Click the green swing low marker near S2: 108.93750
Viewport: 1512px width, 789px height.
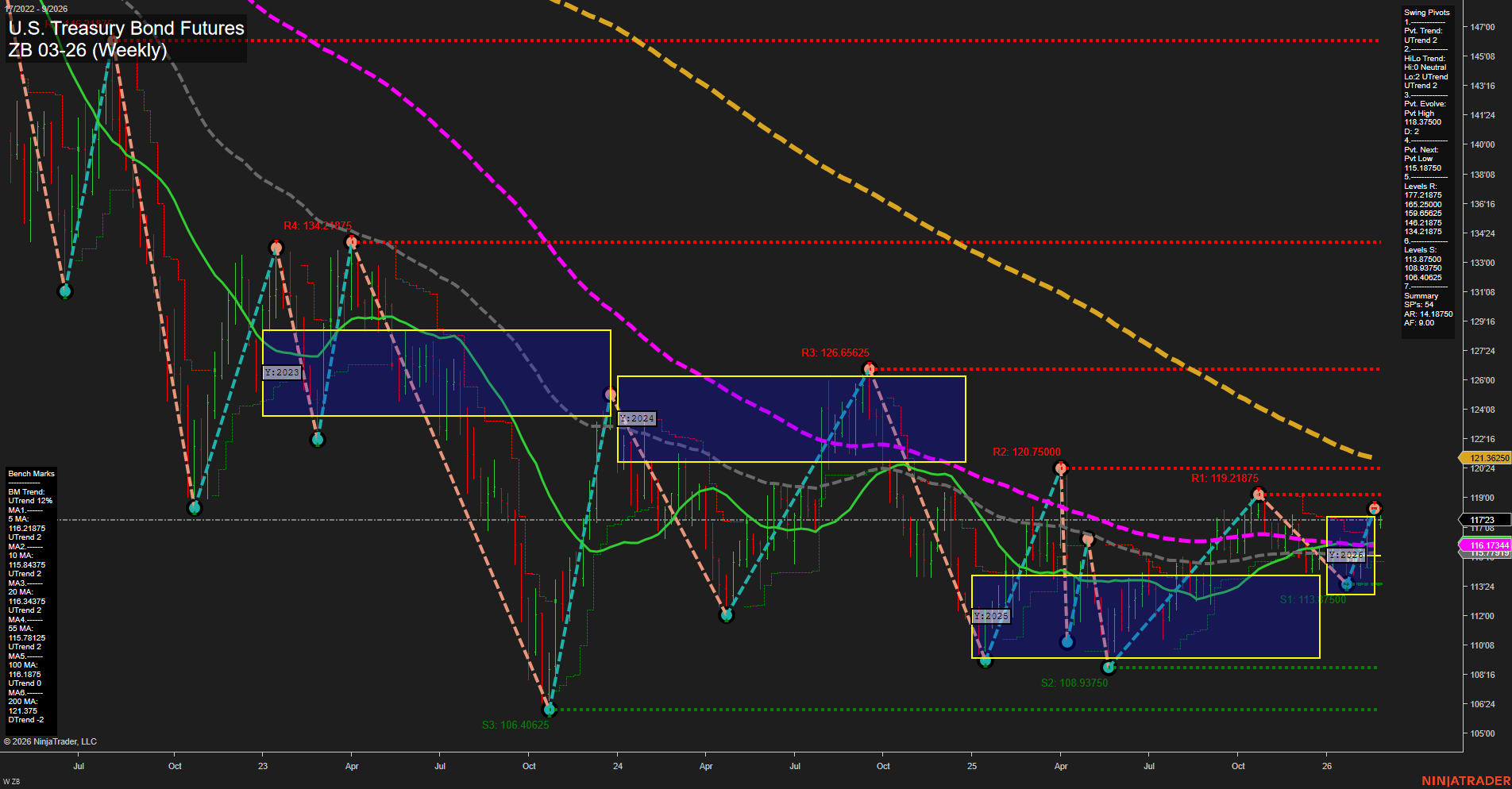click(1108, 669)
